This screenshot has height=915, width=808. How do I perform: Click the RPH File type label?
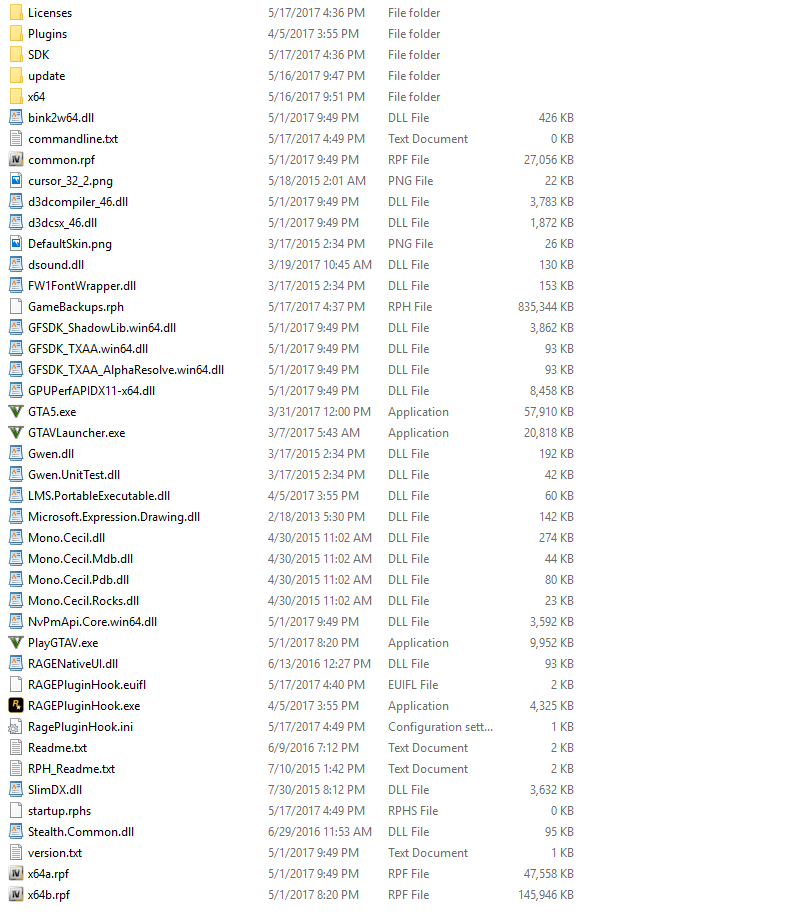tap(410, 307)
